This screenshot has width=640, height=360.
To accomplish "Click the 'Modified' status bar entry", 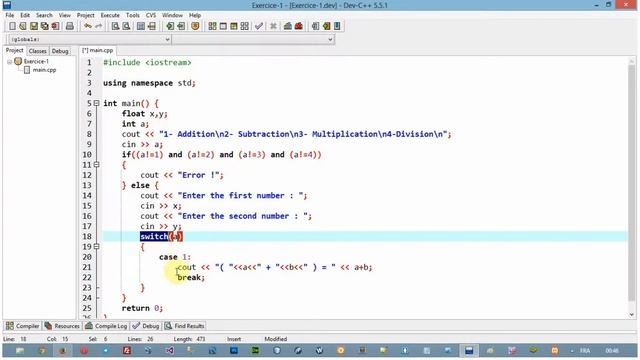I will point(276,339).
